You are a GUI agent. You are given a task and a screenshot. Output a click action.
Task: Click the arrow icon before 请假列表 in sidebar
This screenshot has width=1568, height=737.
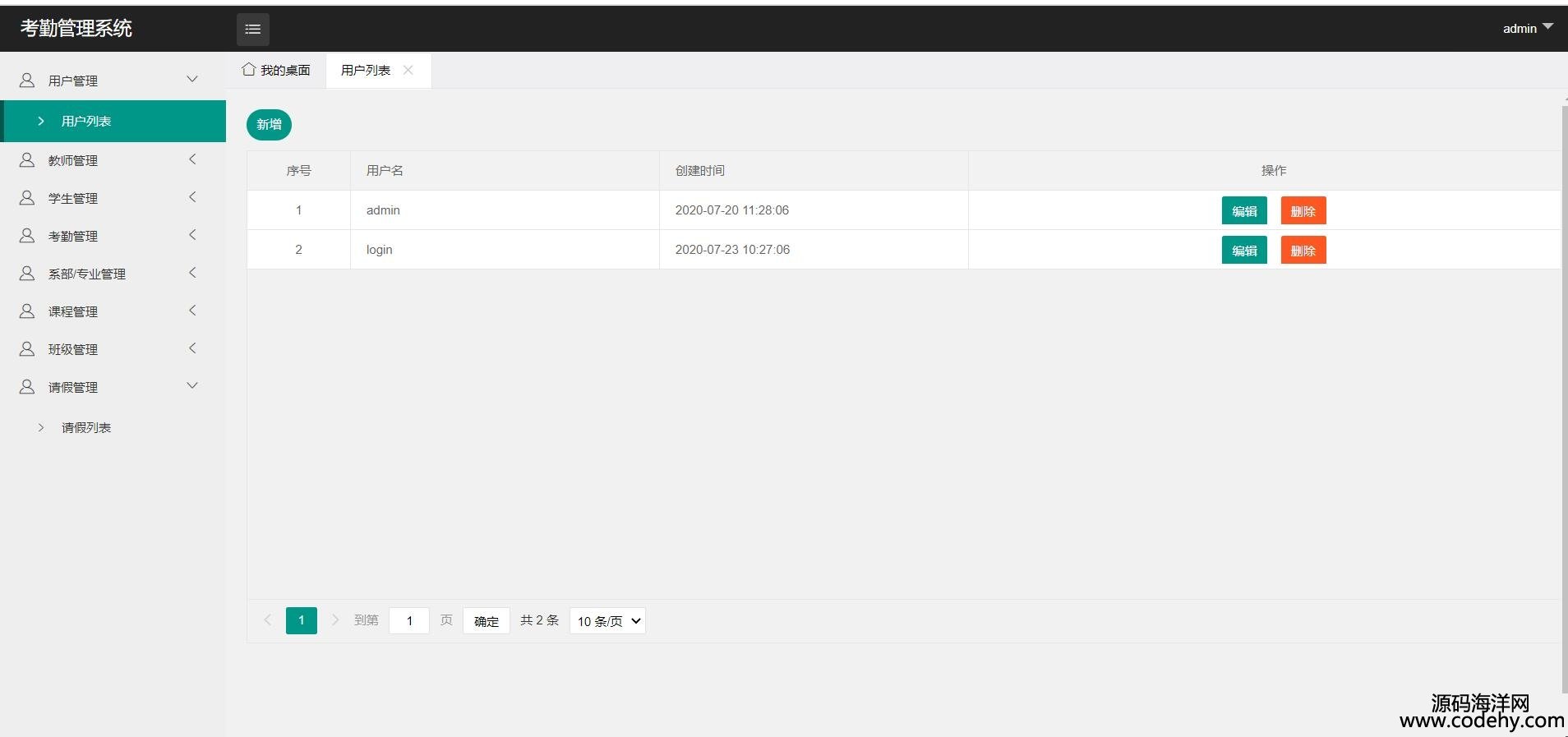coord(40,427)
